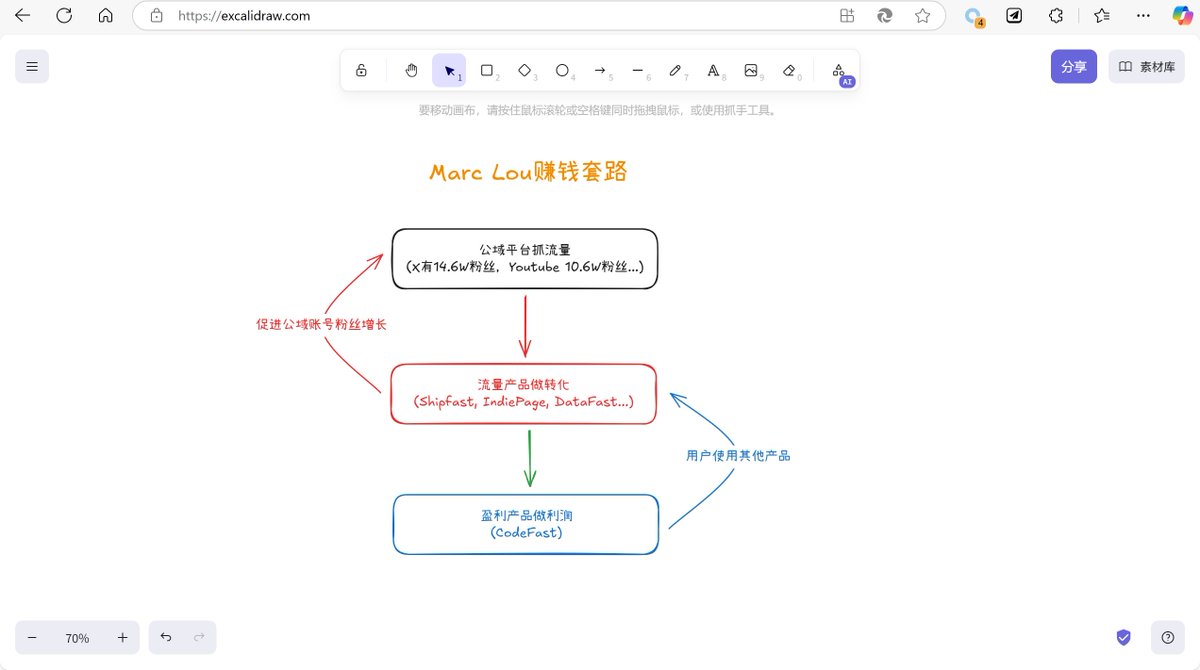This screenshot has height=670, width=1200.
Task: Click the Edge circular icon in address bar
Action: tap(885, 16)
